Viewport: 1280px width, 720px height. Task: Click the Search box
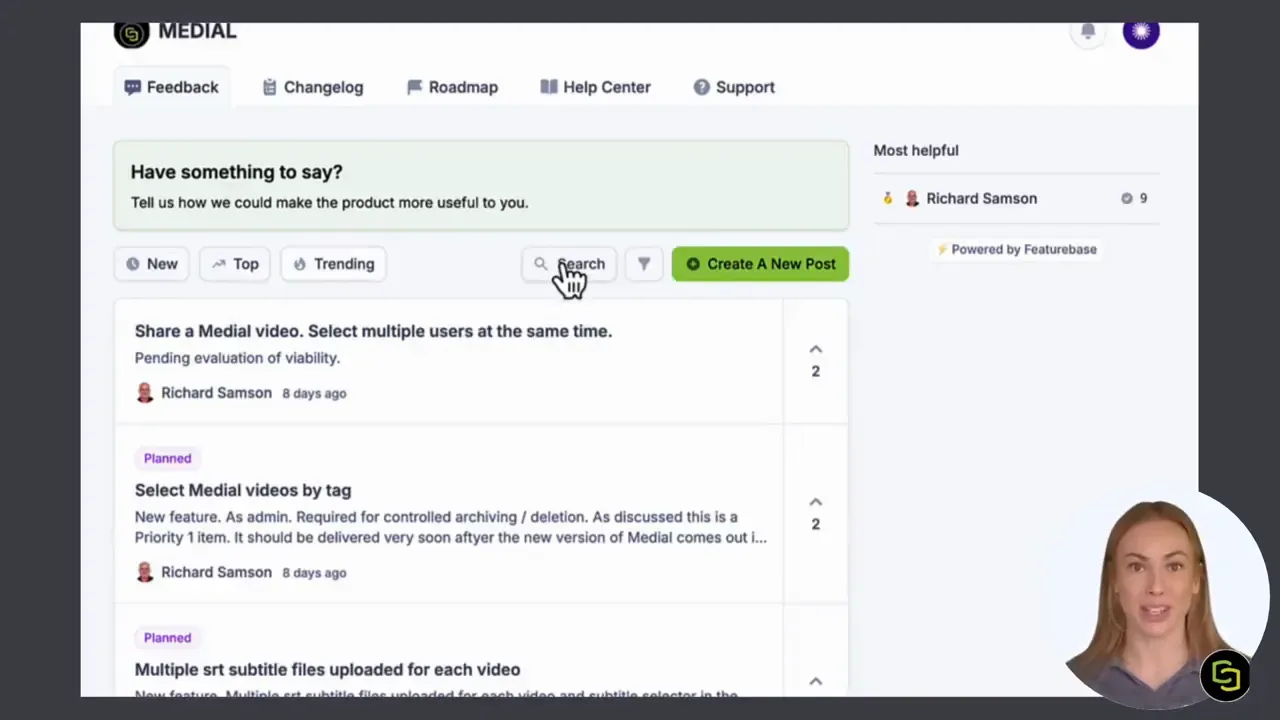point(569,264)
